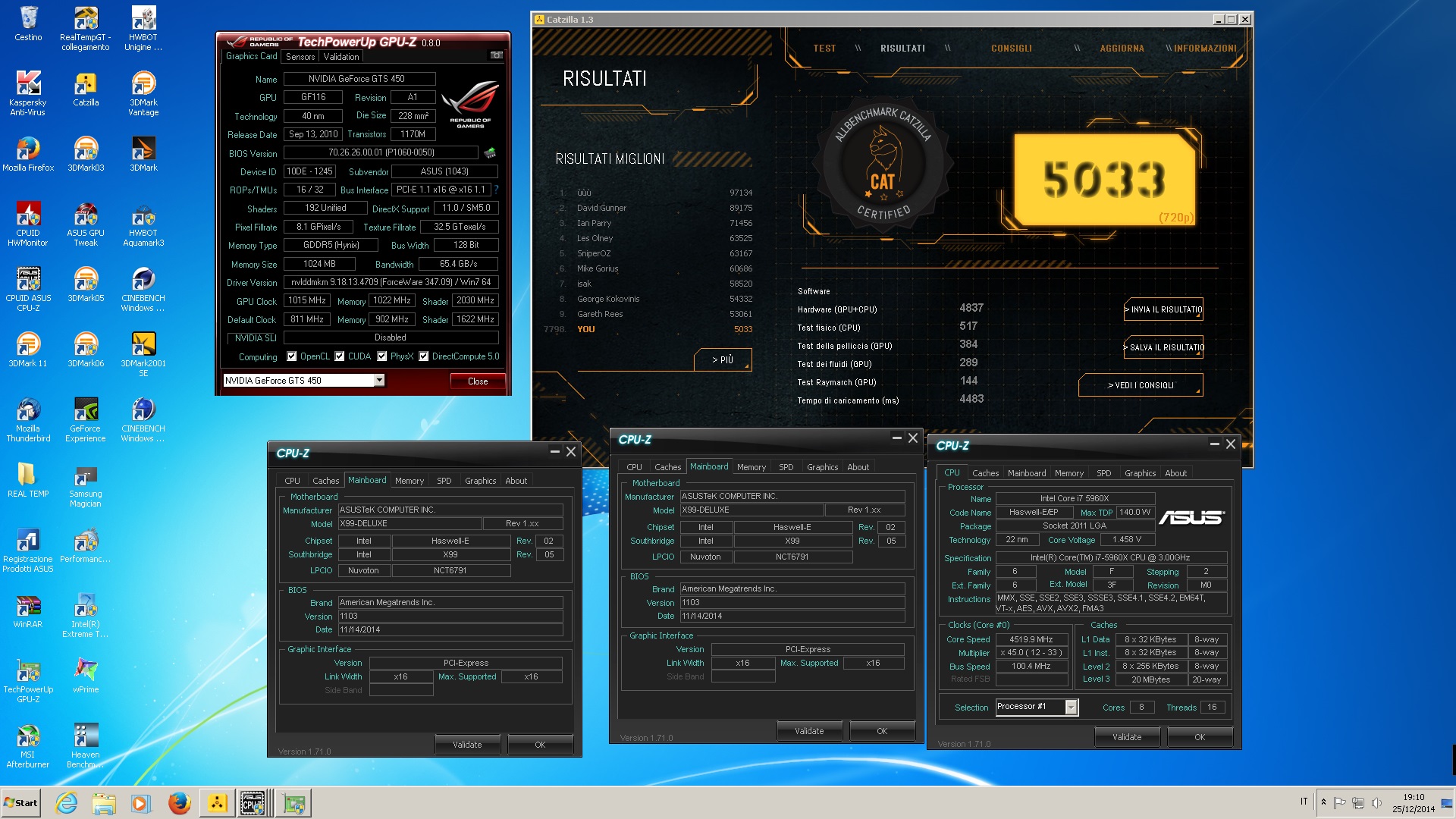Viewport: 1456px width, 819px height.
Task: Click Catzilla taskbar button
Action: [217, 803]
